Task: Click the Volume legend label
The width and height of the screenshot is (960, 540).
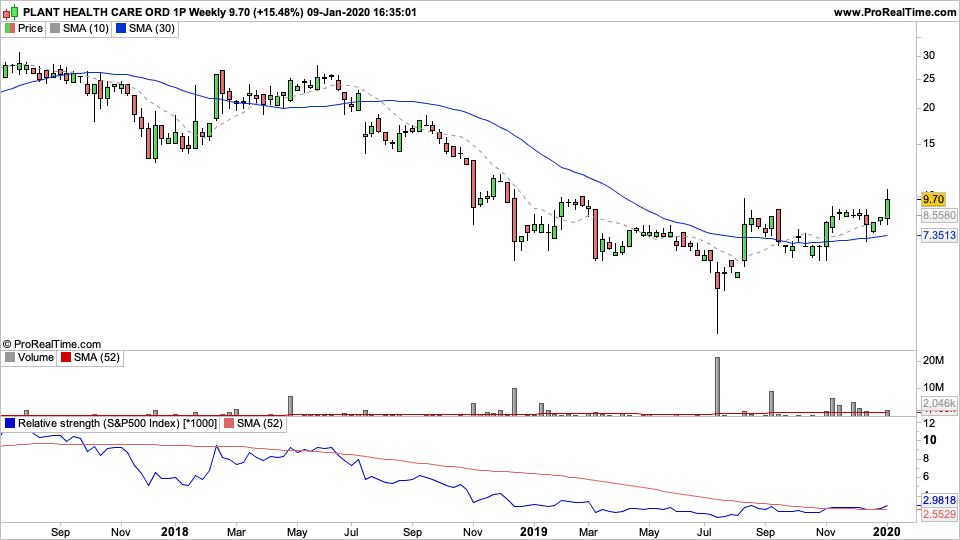Action: pyautogui.click(x=36, y=358)
